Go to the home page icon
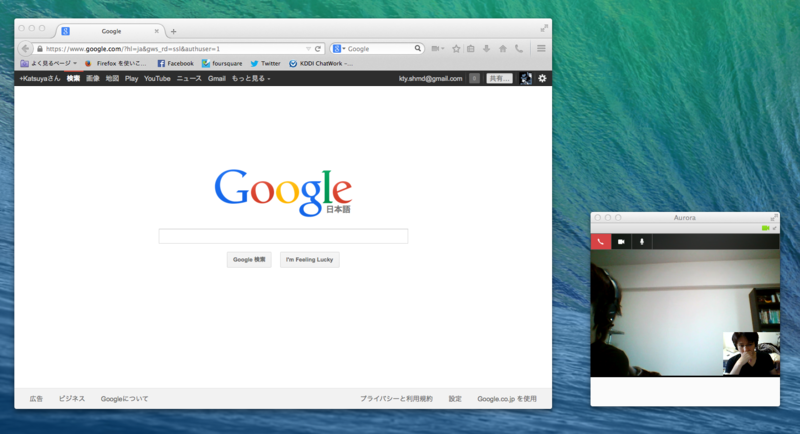This screenshot has height=434, width=800. pyautogui.click(x=503, y=48)
